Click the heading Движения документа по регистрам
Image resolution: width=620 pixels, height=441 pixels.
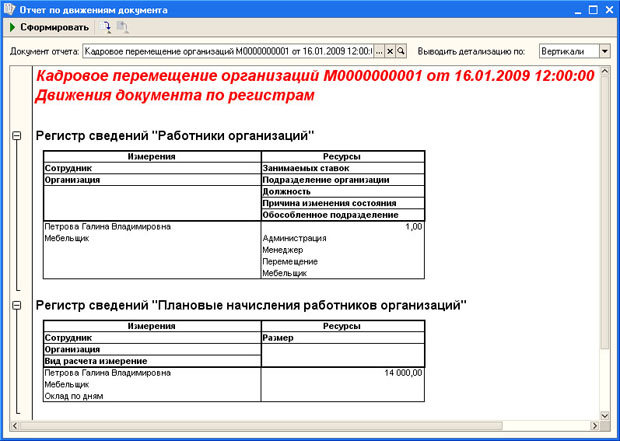click(x=175, y=95)
